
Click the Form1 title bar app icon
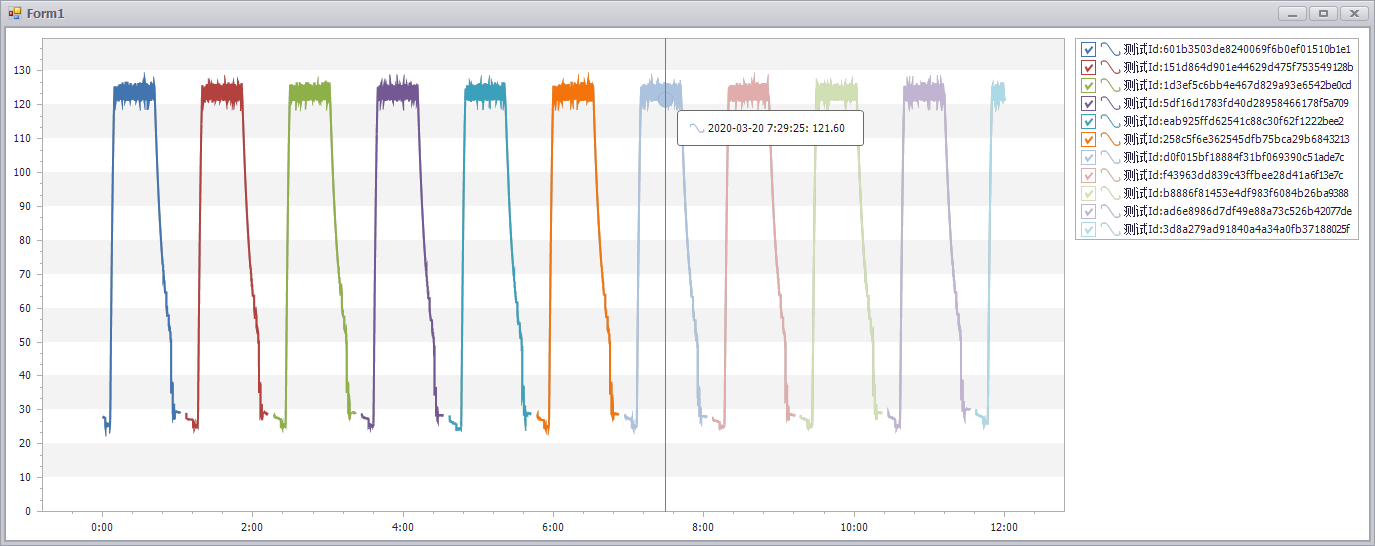click(x=15, y=13)
